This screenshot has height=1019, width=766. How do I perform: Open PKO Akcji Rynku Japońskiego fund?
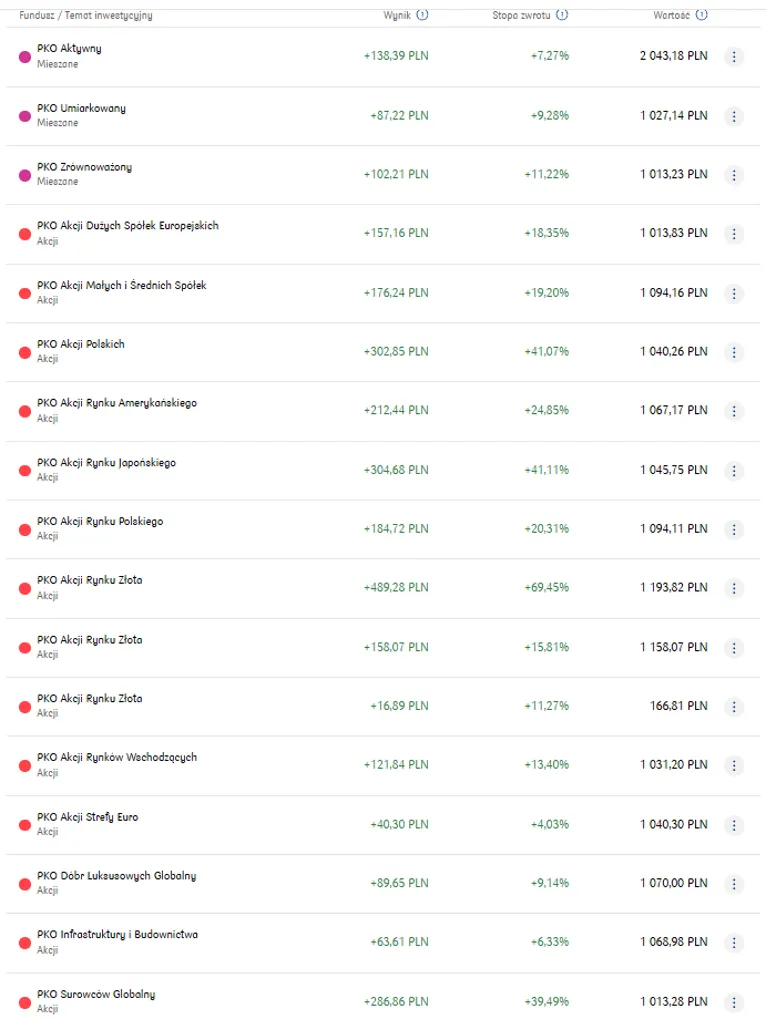pos(107,463)
